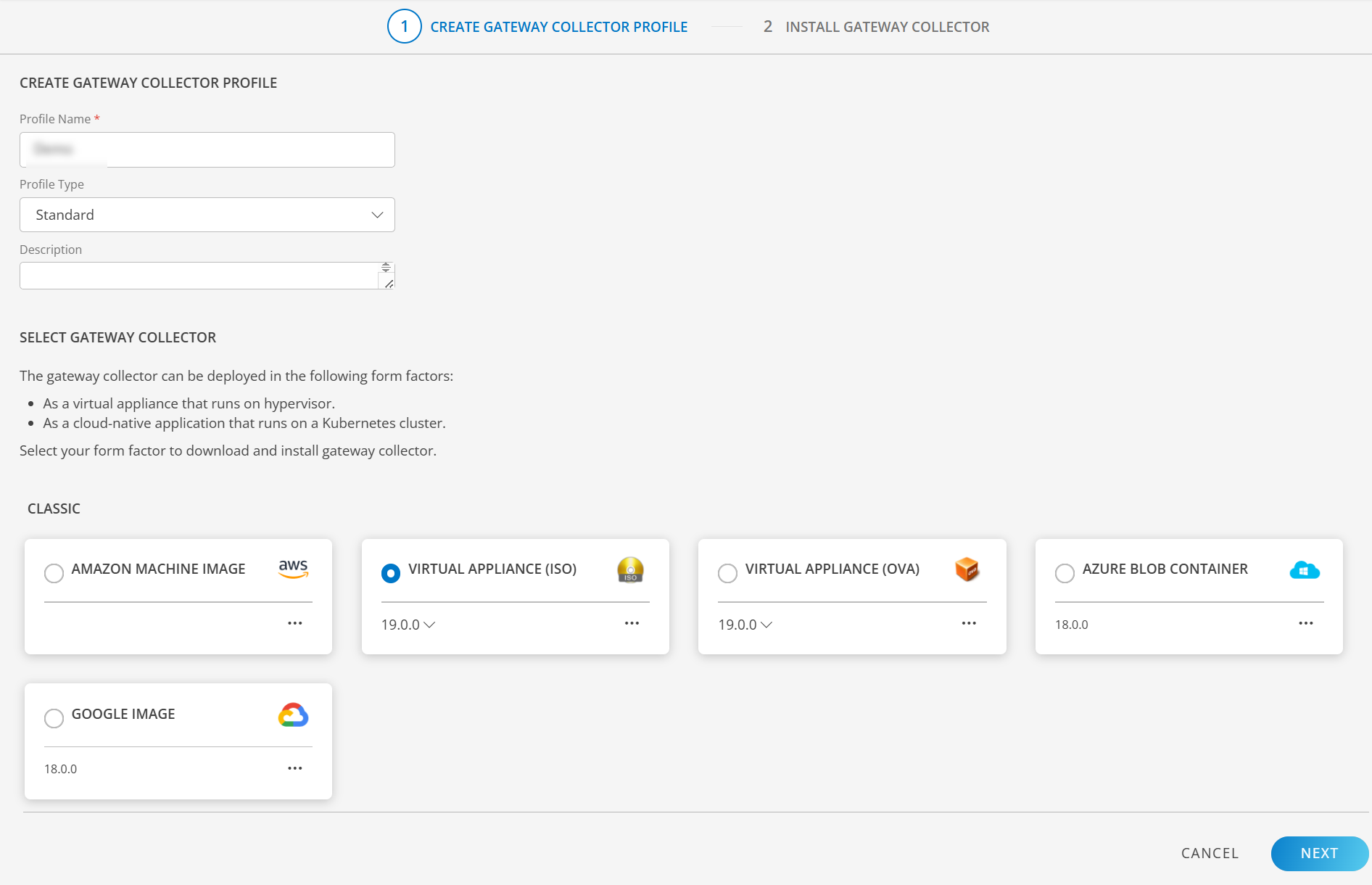Select the Virtual Appliance (OVA) radio button
This screenshot has width=1372, height=885.
tap(727, 573)
